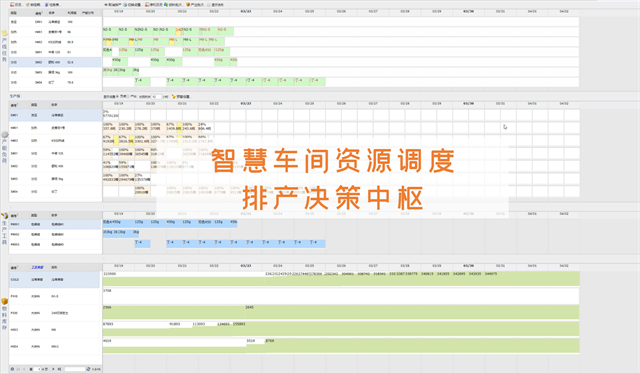
Task: Select the 产出 radio button
Action: (129, 97)
